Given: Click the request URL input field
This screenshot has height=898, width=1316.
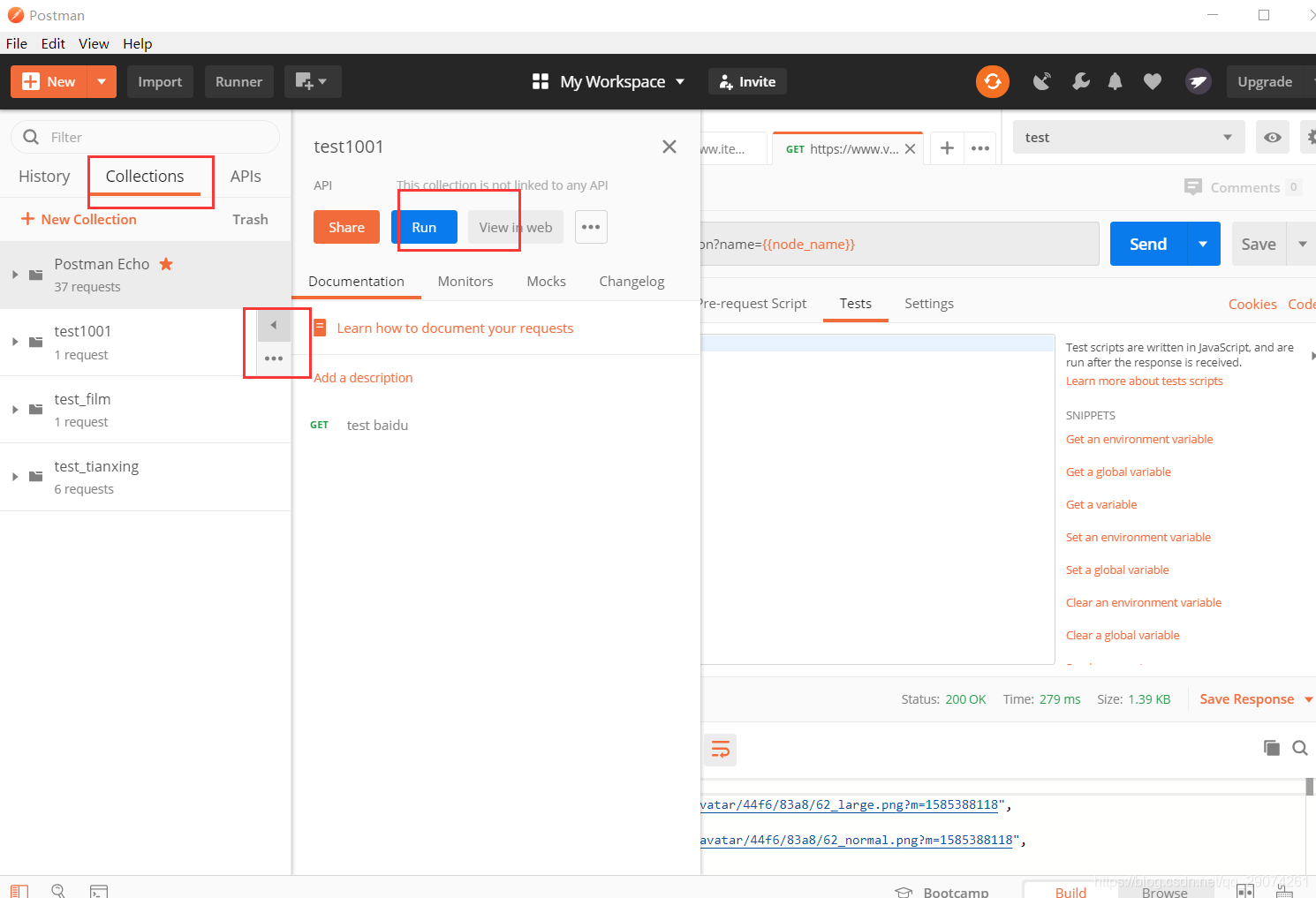Looking at the screenshot, I should click(900, 244).
